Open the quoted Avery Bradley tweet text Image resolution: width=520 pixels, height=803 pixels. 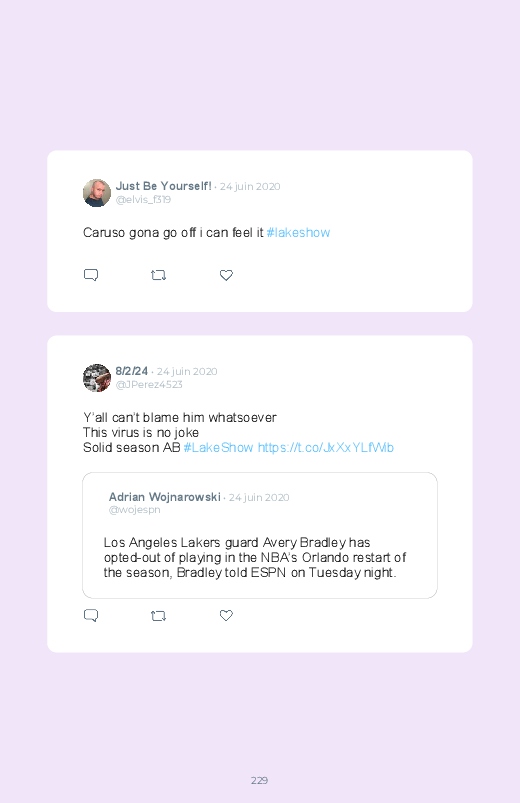(255, 557)
